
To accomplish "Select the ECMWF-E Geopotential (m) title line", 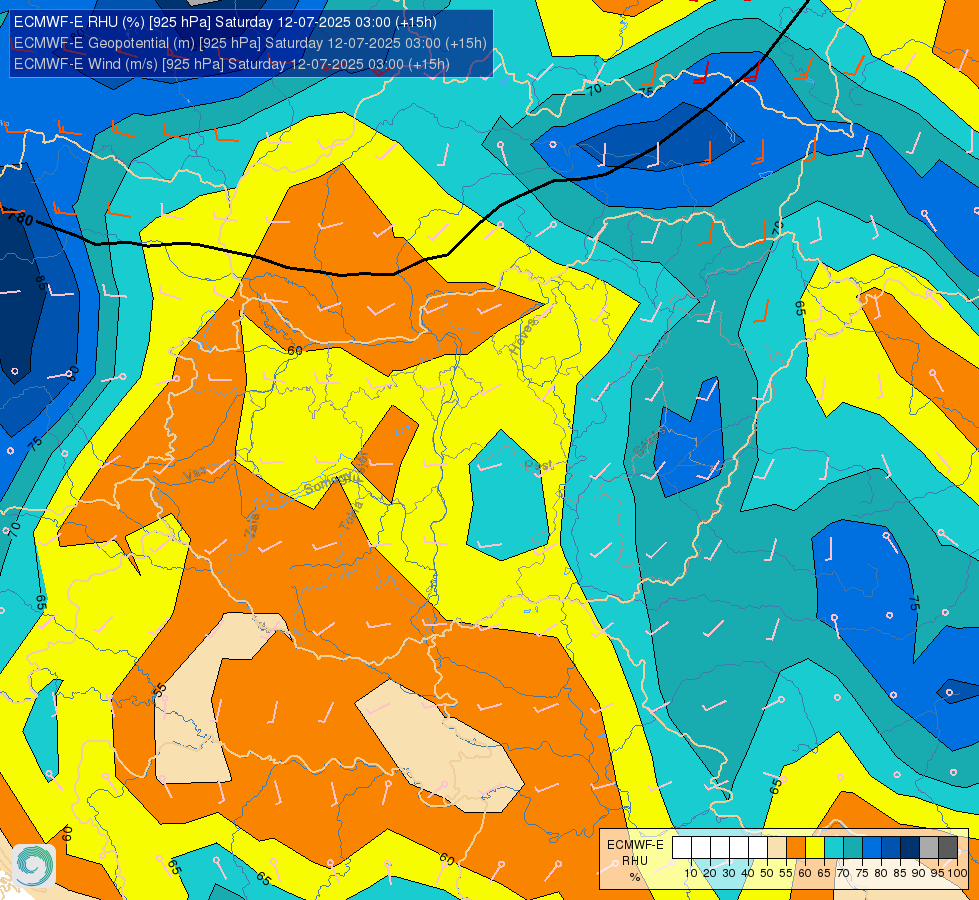I will (250, 43).
